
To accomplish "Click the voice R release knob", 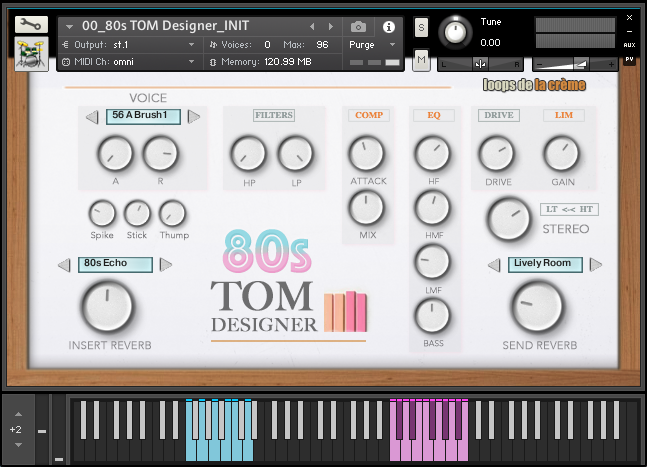I will pos(161,154).
